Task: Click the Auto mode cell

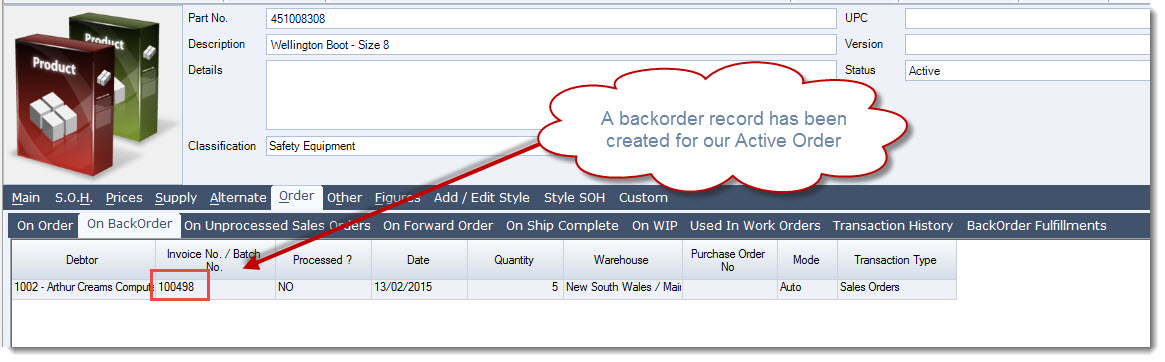Action: 807,288
